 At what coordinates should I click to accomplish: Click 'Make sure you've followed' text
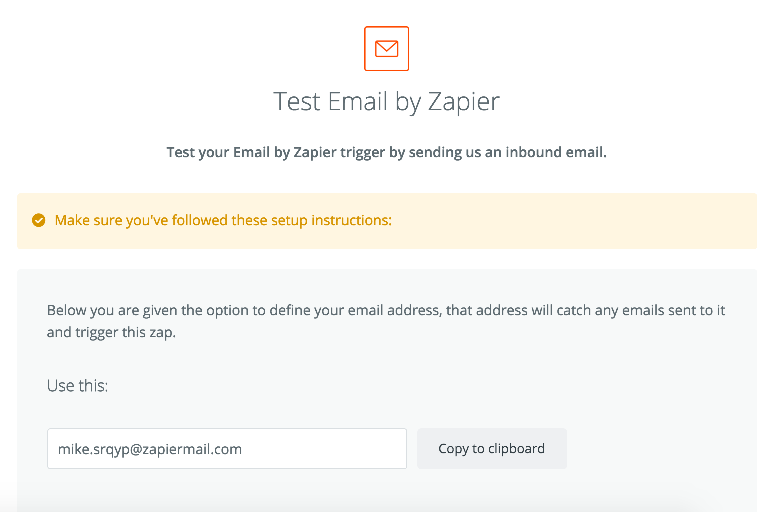pyautogui.click(x=141, y=221)
